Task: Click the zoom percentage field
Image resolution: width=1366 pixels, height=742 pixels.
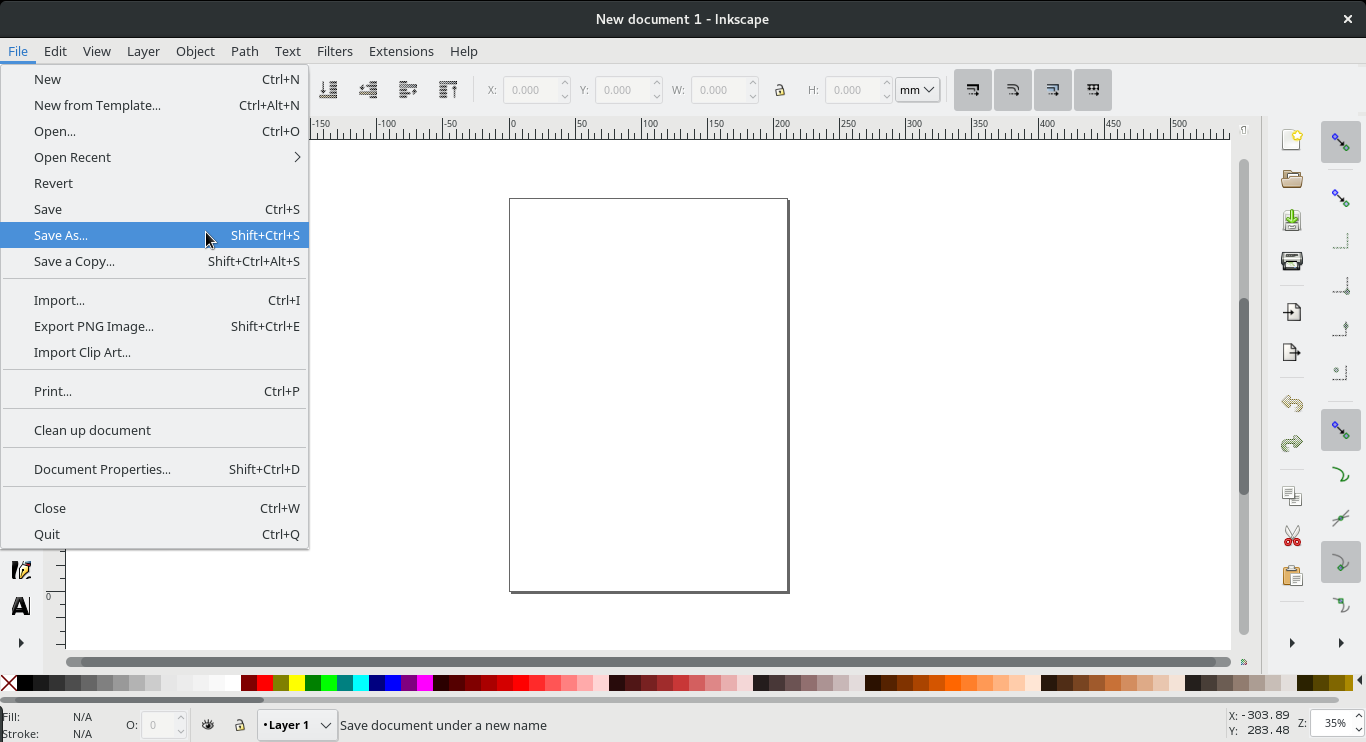Action: point(1334,723)
